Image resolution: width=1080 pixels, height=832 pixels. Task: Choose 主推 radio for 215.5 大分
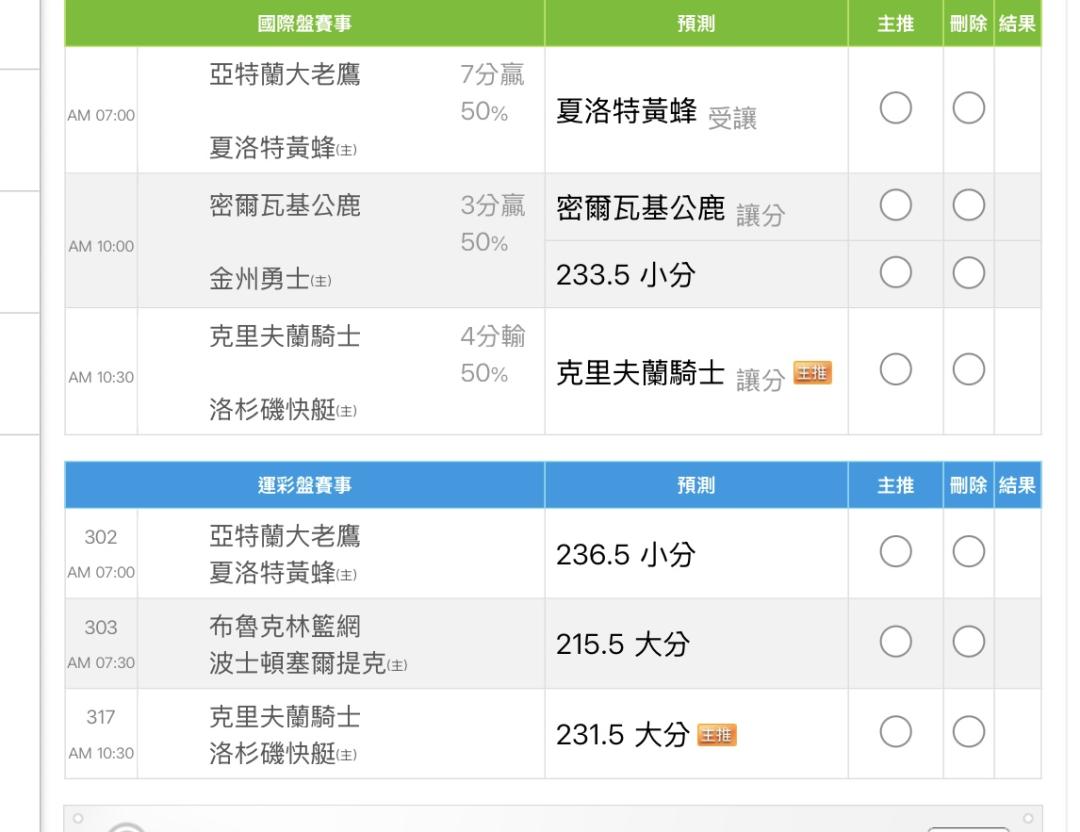point(895,644)
